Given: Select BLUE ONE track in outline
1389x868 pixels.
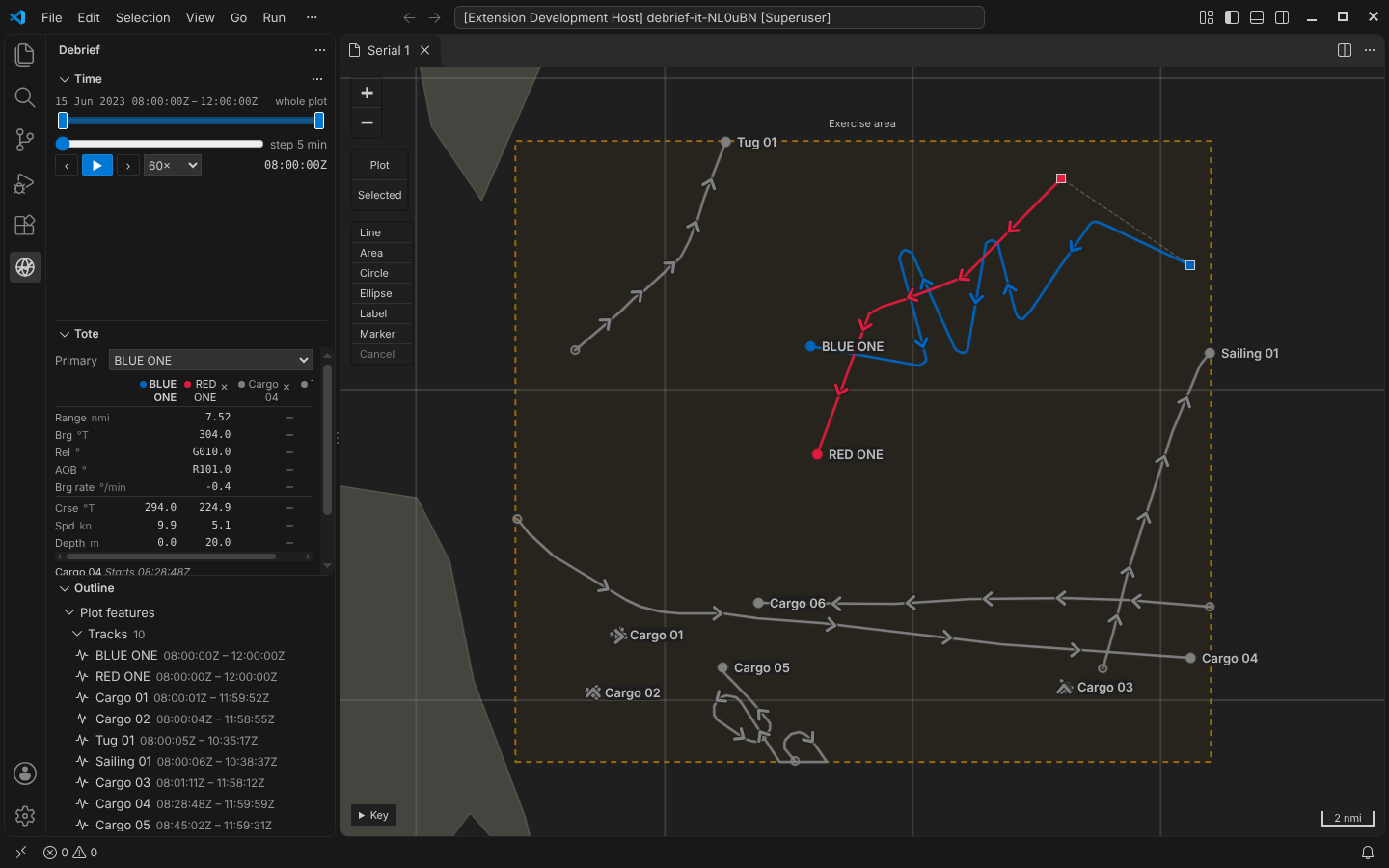Looking at the screenshot, I should coord(189,655).
